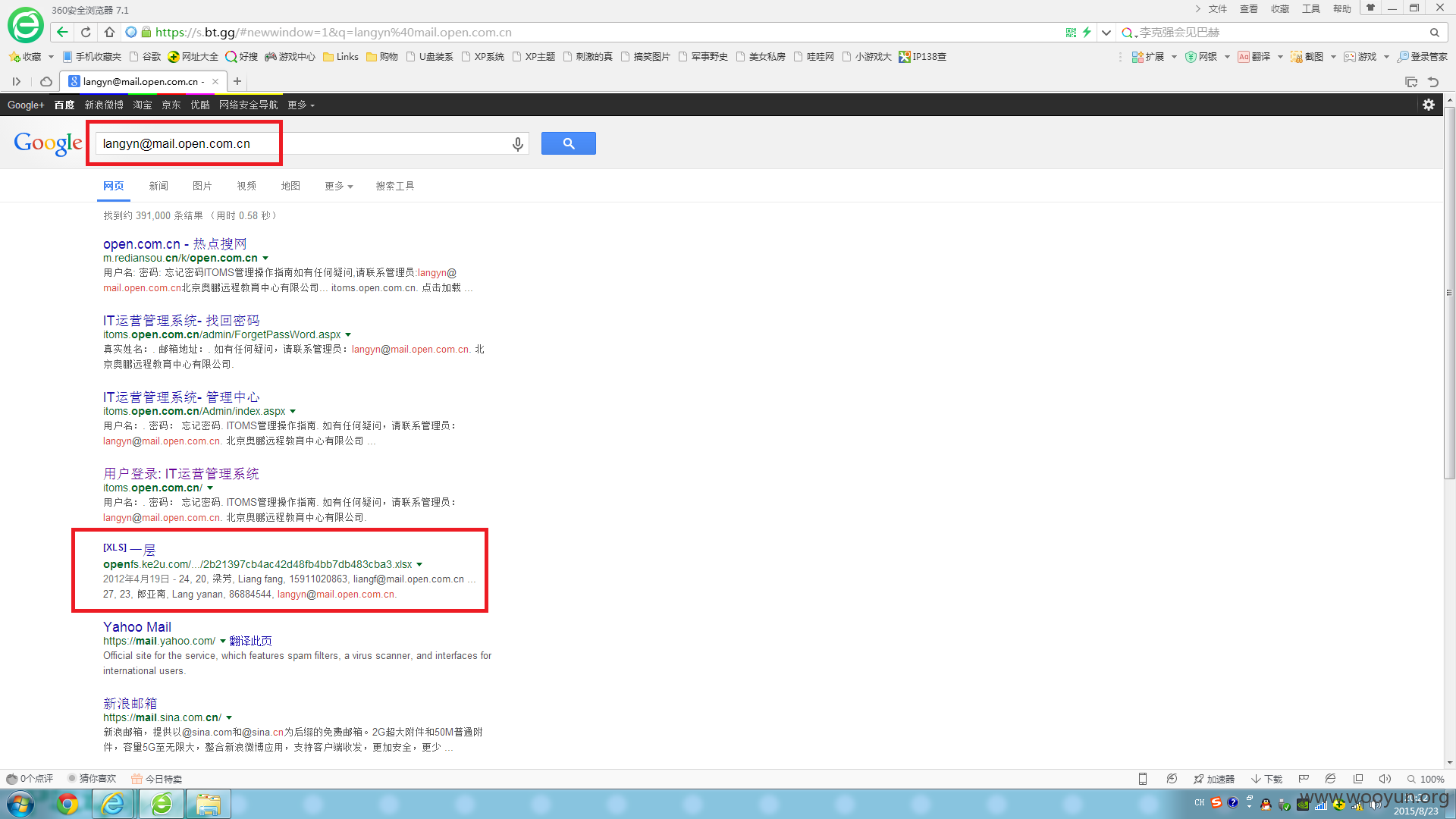Expand arrow beside openfs.ke2u.com xlsx URL
Image resolution: width=1456 pixels, height=819 pixels.
[419, 564]
